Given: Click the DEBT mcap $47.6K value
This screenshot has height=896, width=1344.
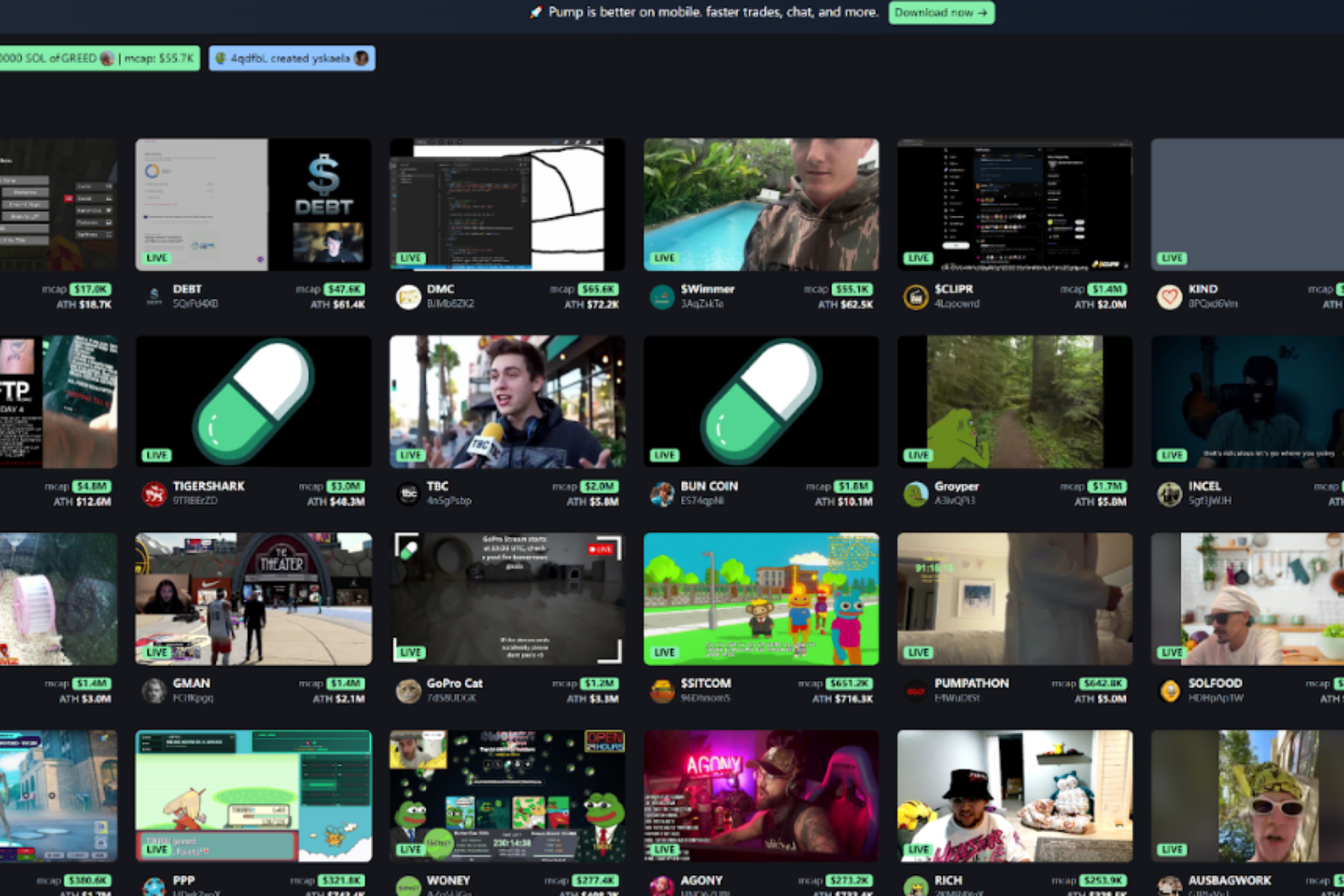Looking at the screenshot, I should point(344,290).
